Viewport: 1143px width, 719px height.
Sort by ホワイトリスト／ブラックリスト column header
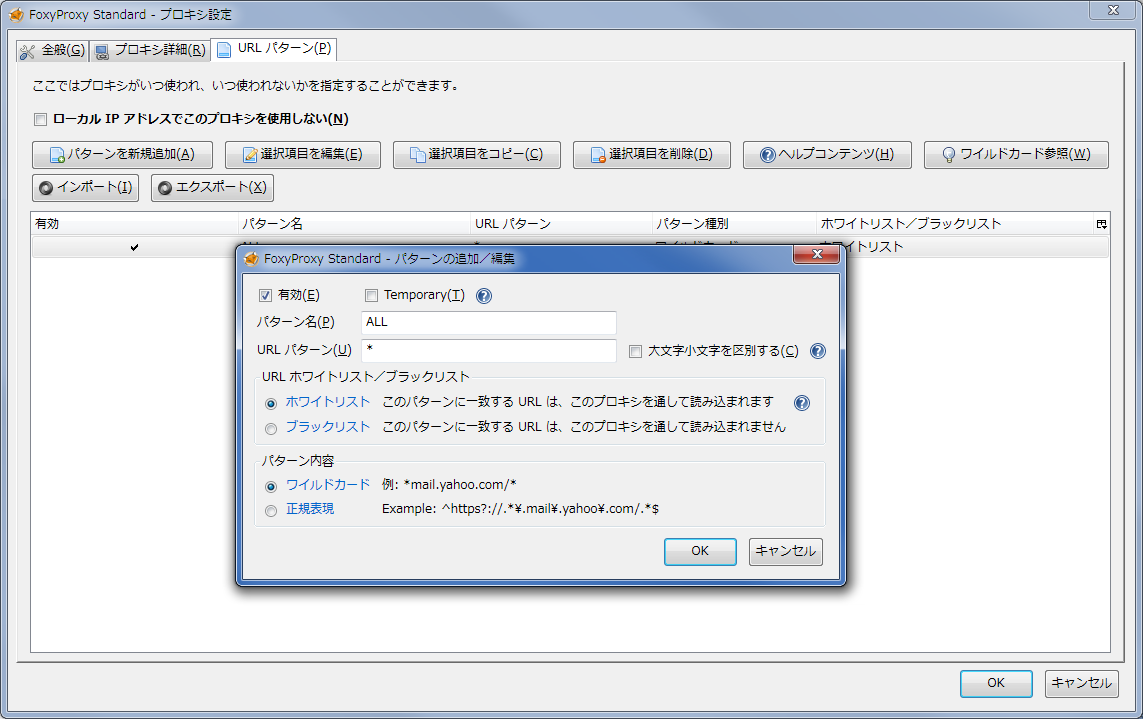coord(955,224)
